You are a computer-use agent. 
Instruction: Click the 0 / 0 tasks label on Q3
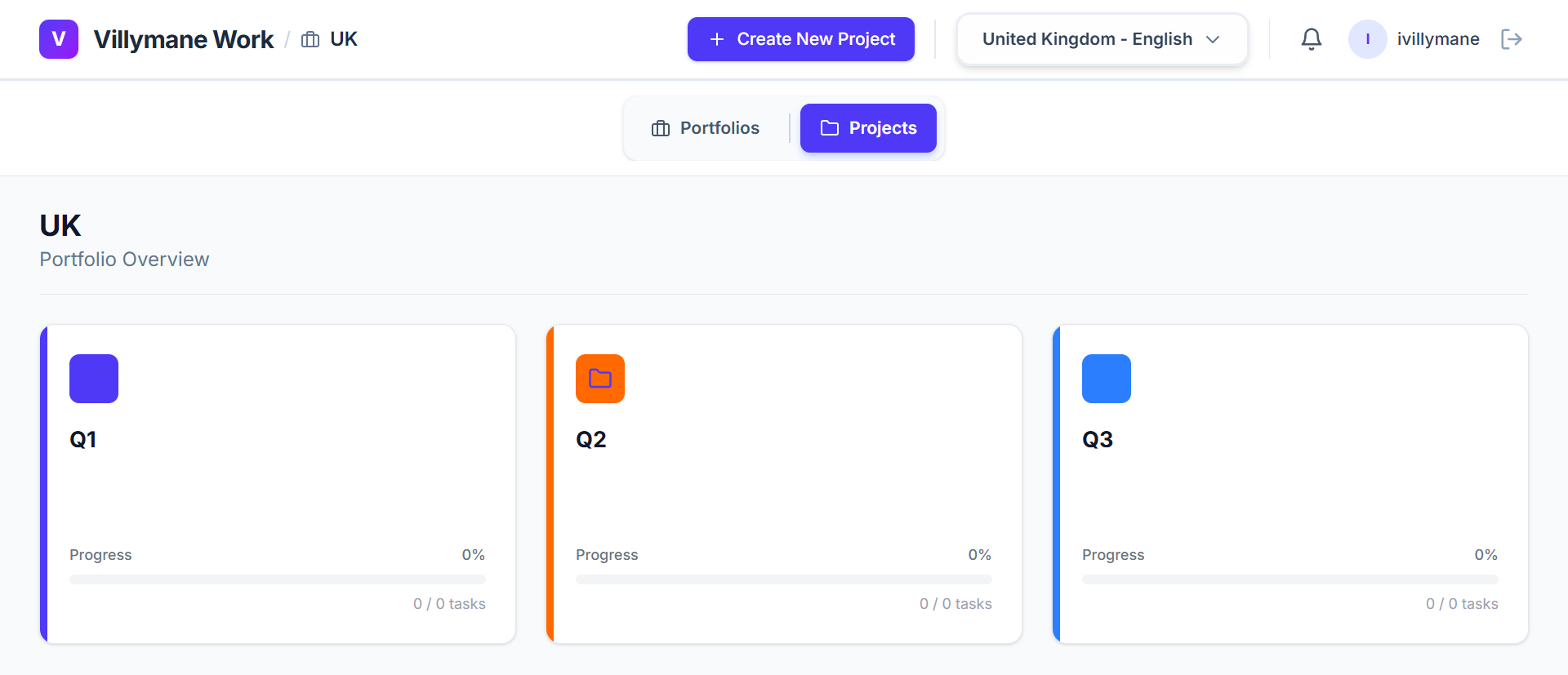point(1462,604)
